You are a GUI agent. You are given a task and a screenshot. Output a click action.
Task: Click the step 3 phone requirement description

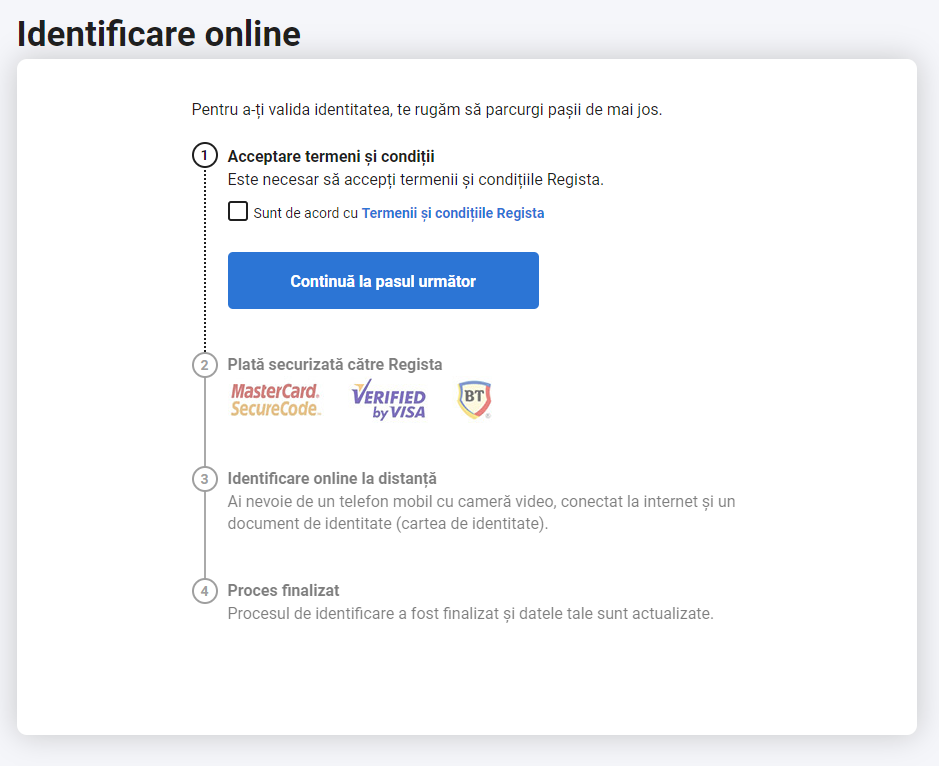481,513
